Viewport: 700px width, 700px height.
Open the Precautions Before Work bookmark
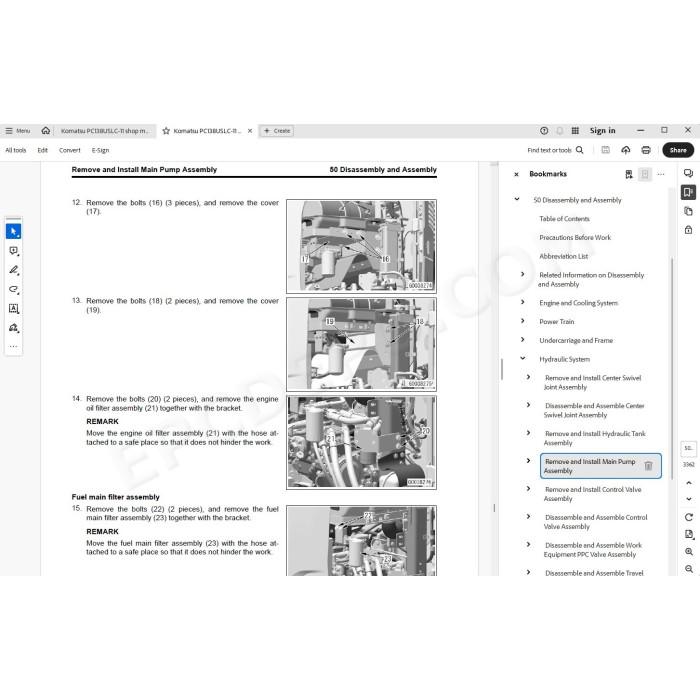[x=575, y=238]
